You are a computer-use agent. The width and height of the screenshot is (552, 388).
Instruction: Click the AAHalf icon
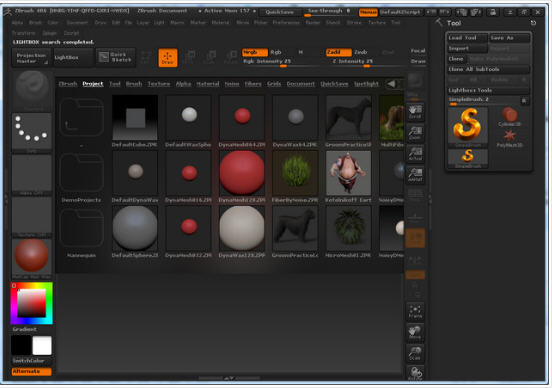tap(415, 175)
